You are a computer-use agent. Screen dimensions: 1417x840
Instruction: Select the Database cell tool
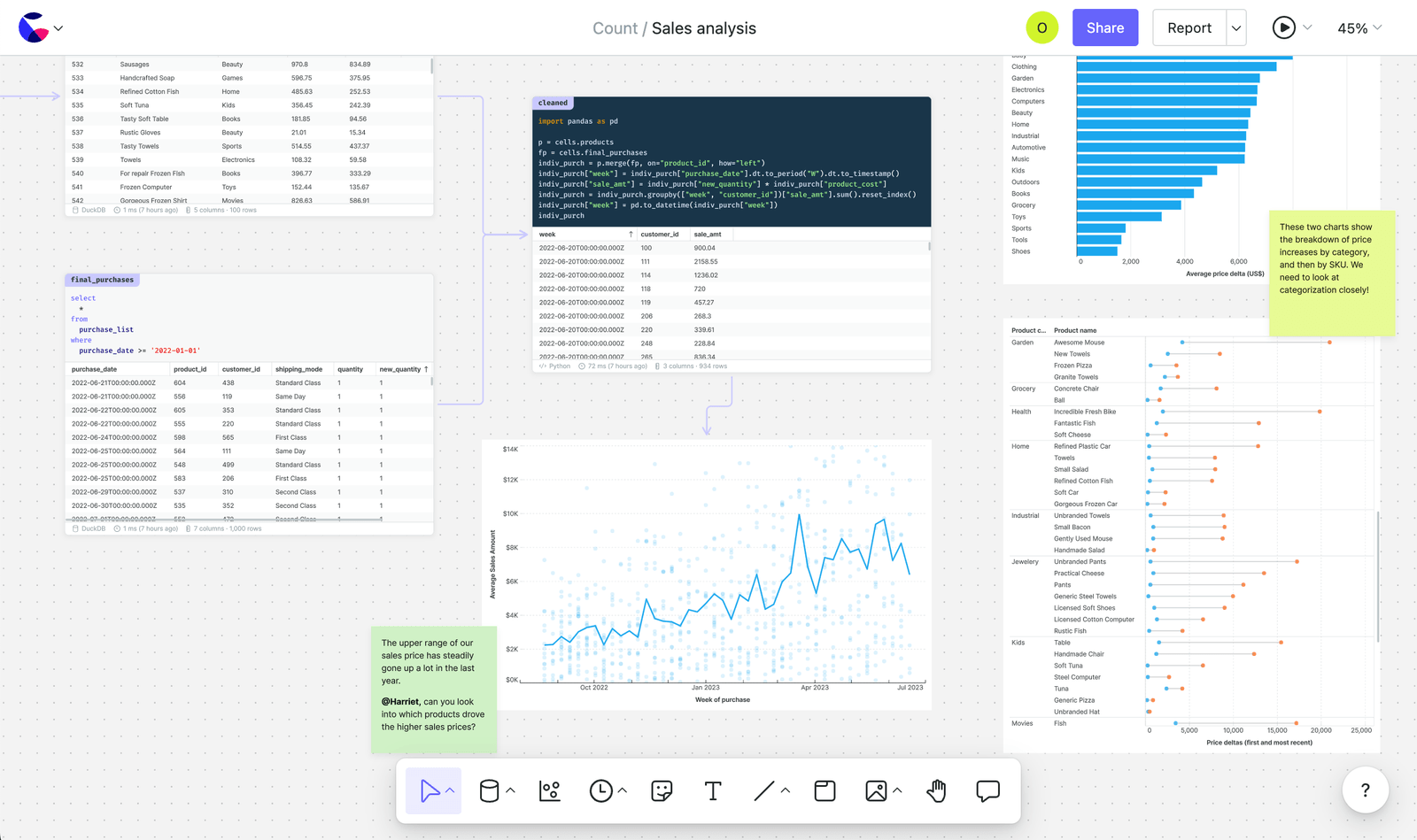tap(493, 790)
